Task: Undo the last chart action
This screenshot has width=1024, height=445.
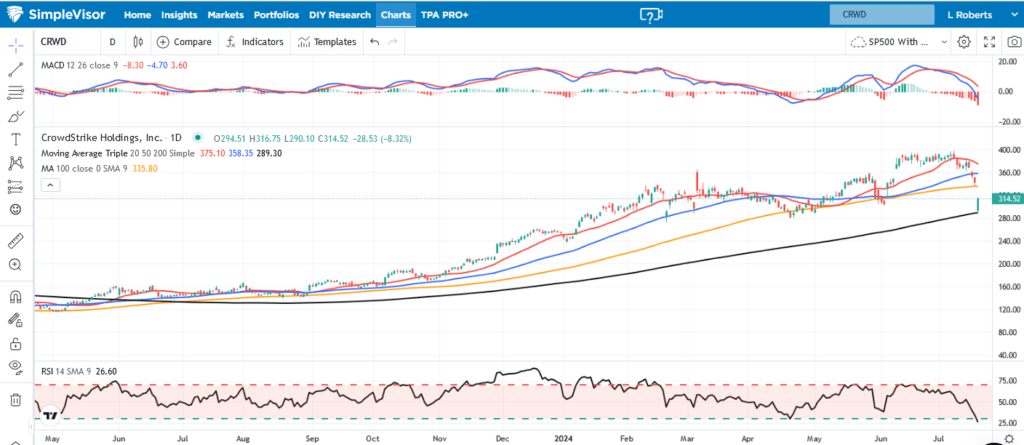Action: (x=374, y=42)
